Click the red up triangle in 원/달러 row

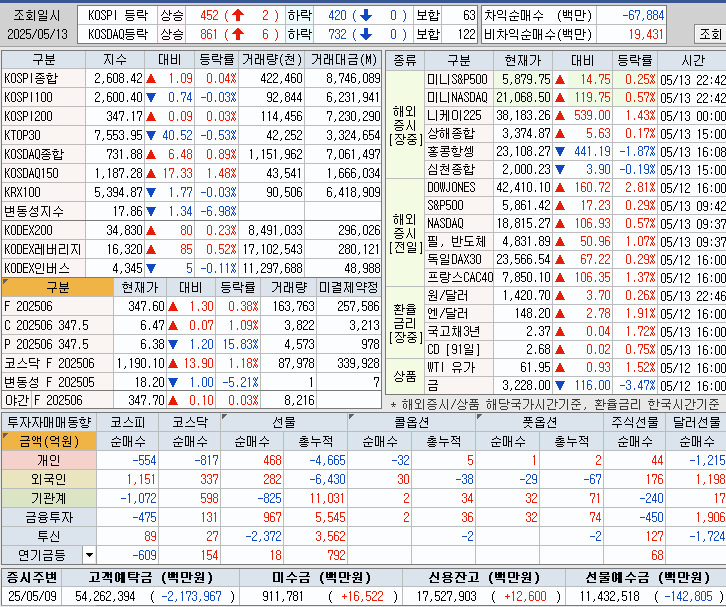[x=560, y=295]
